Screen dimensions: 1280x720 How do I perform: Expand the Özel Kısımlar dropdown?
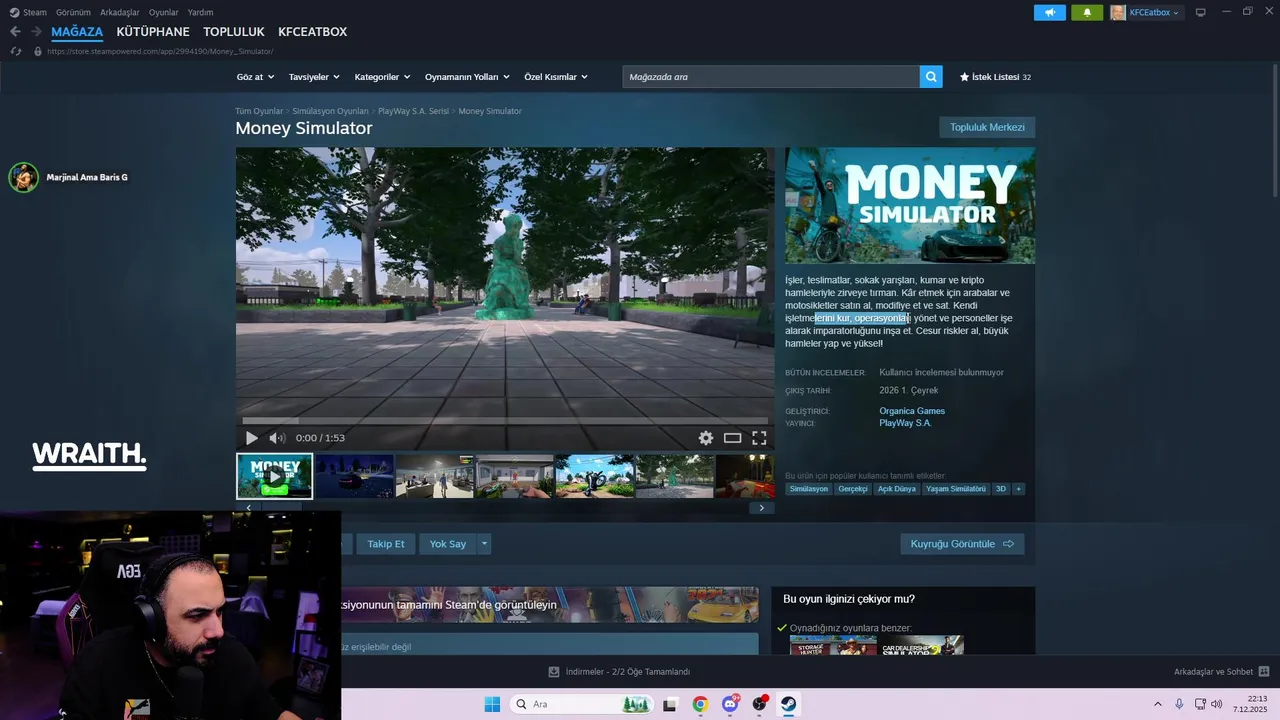click(556, 77)
